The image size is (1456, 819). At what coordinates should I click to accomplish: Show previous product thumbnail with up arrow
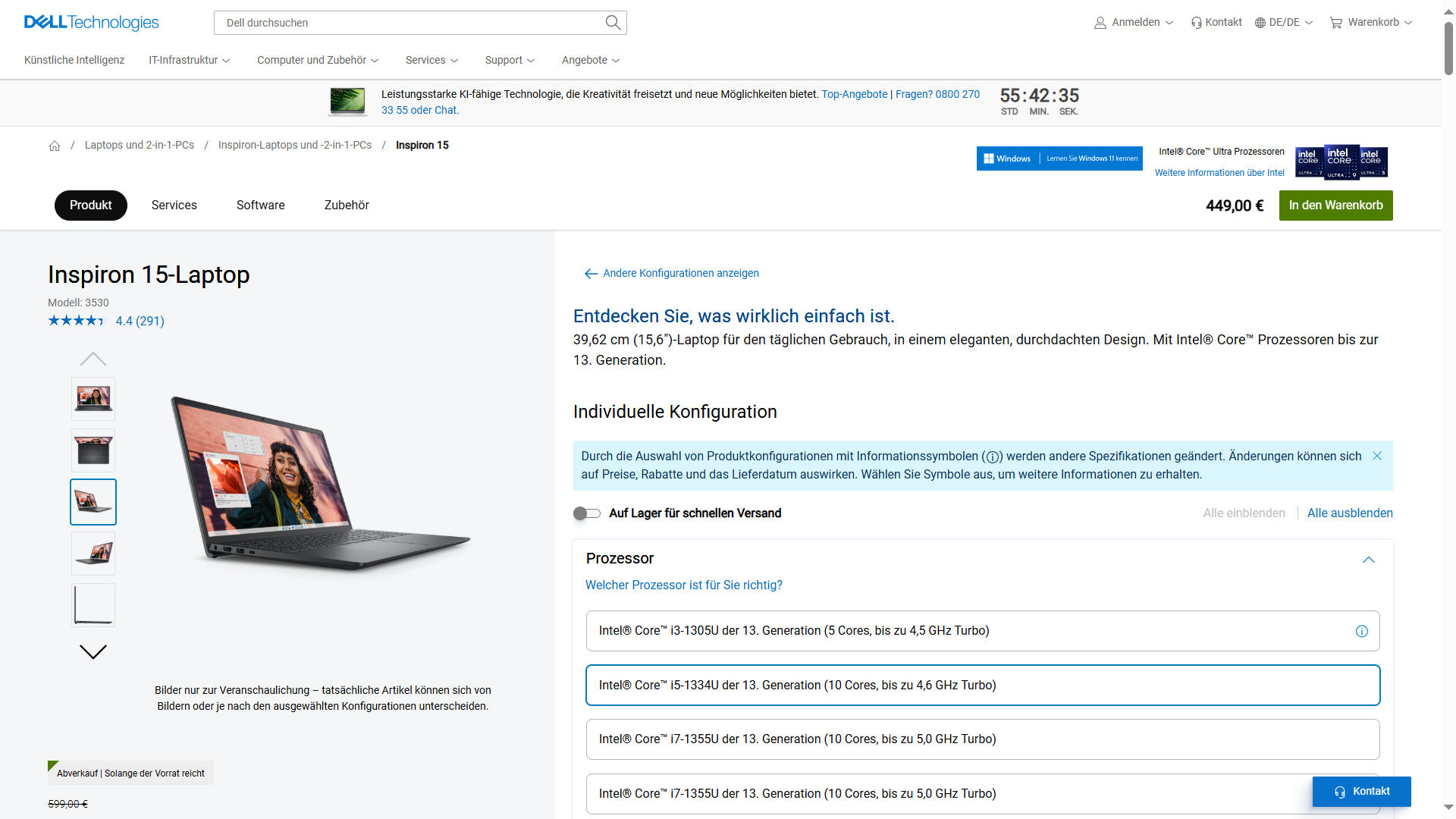pos(93,359)
